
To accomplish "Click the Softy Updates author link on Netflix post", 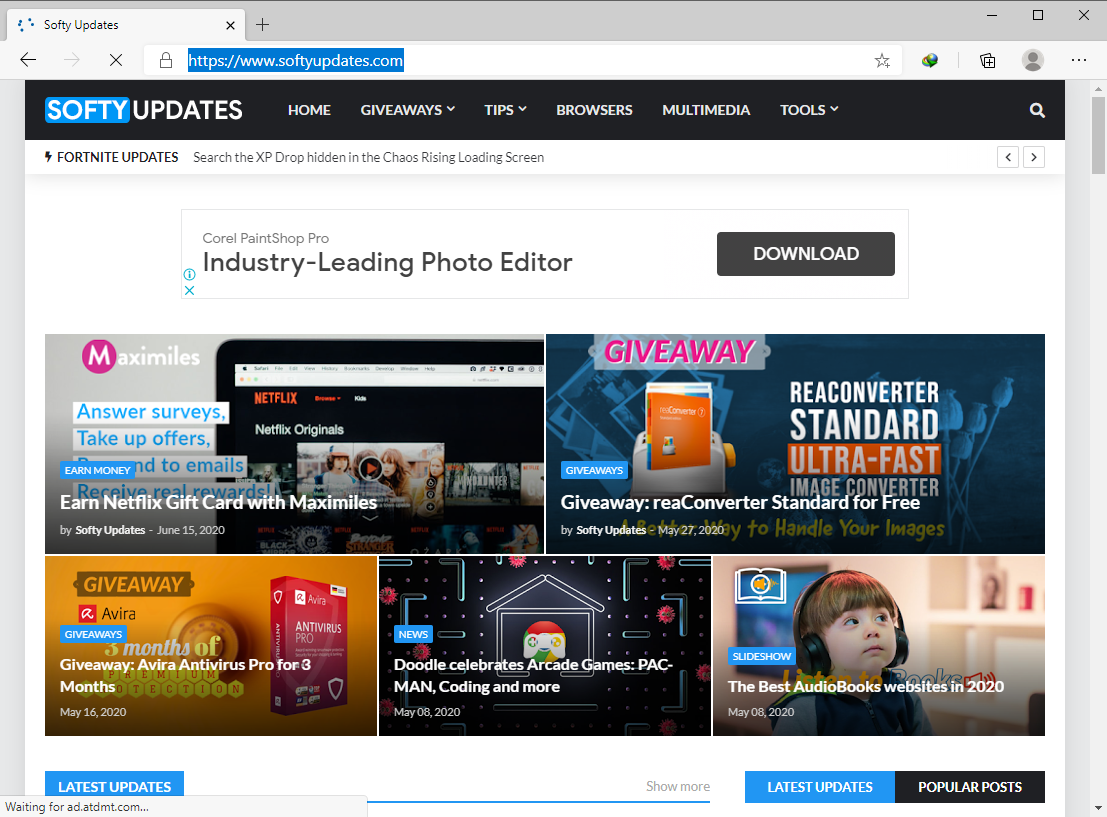I will point(110,530).
